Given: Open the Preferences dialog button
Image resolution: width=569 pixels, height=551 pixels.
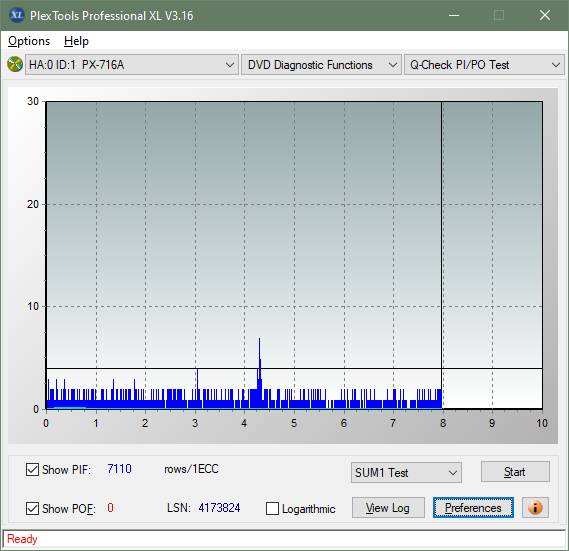Looking at the screenshot, I should point(473,507).
